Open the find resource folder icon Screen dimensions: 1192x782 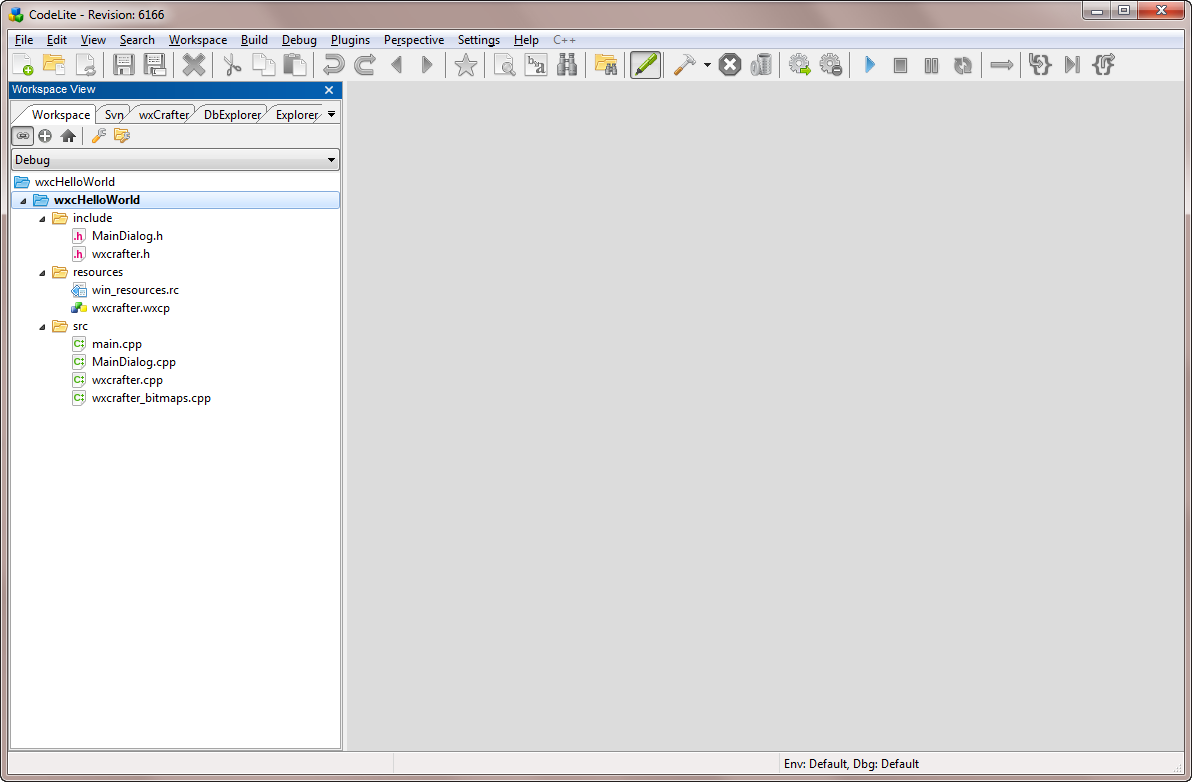pyautogui.click(x=606, y=65)
